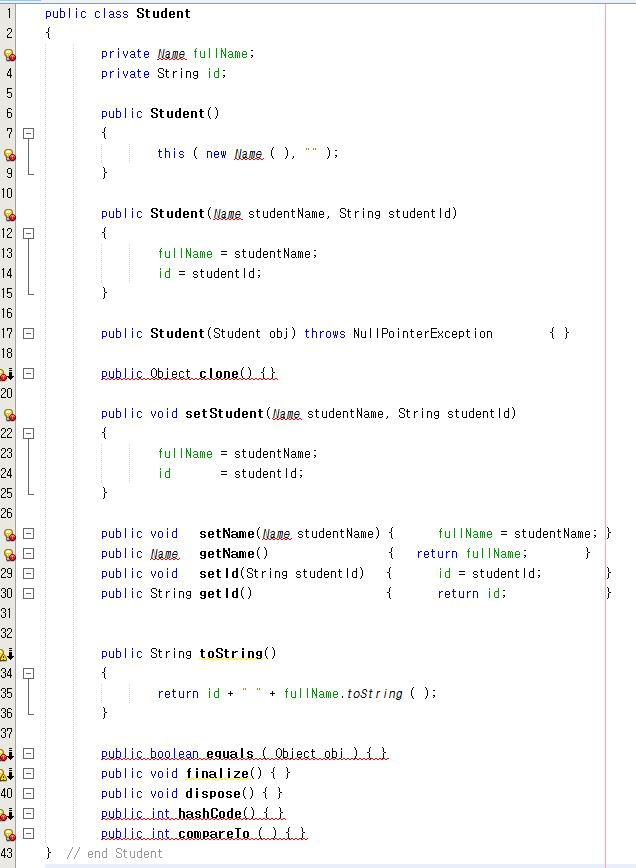
Task: Collapse the Student() default constructor fold on line 7
Action: [x=28, y=133]
